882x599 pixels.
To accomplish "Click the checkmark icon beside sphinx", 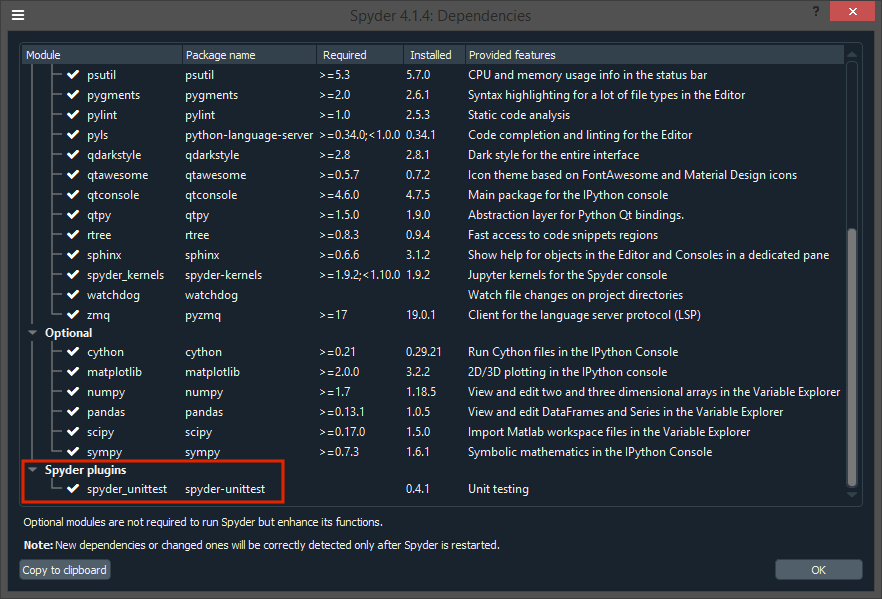I will pyautogui.click(x=73, y=254).
